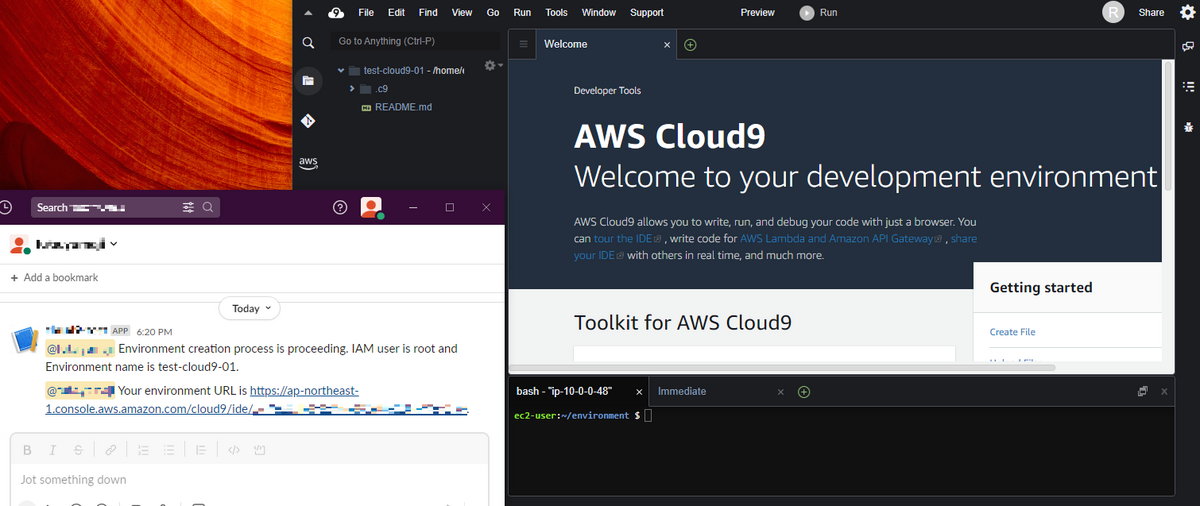
Task: Open Slack help question mark icon
Action: tap(340, 207)
